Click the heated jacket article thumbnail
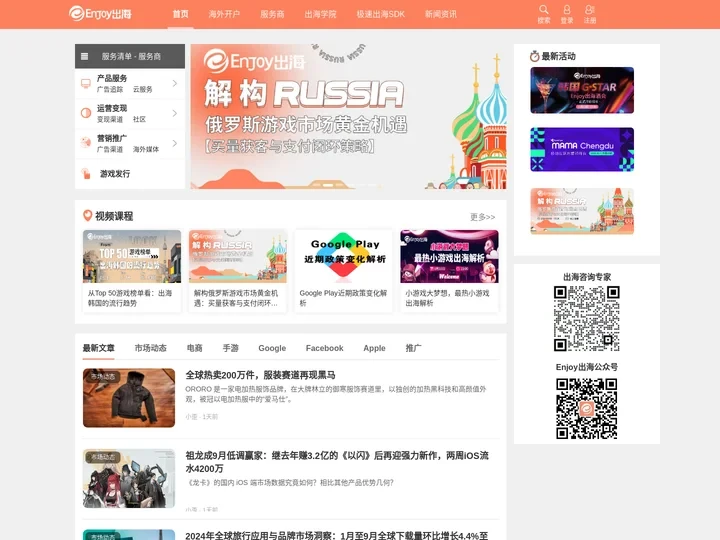The width and height of the screenshot is (720, 540). (x=129, y=398)
